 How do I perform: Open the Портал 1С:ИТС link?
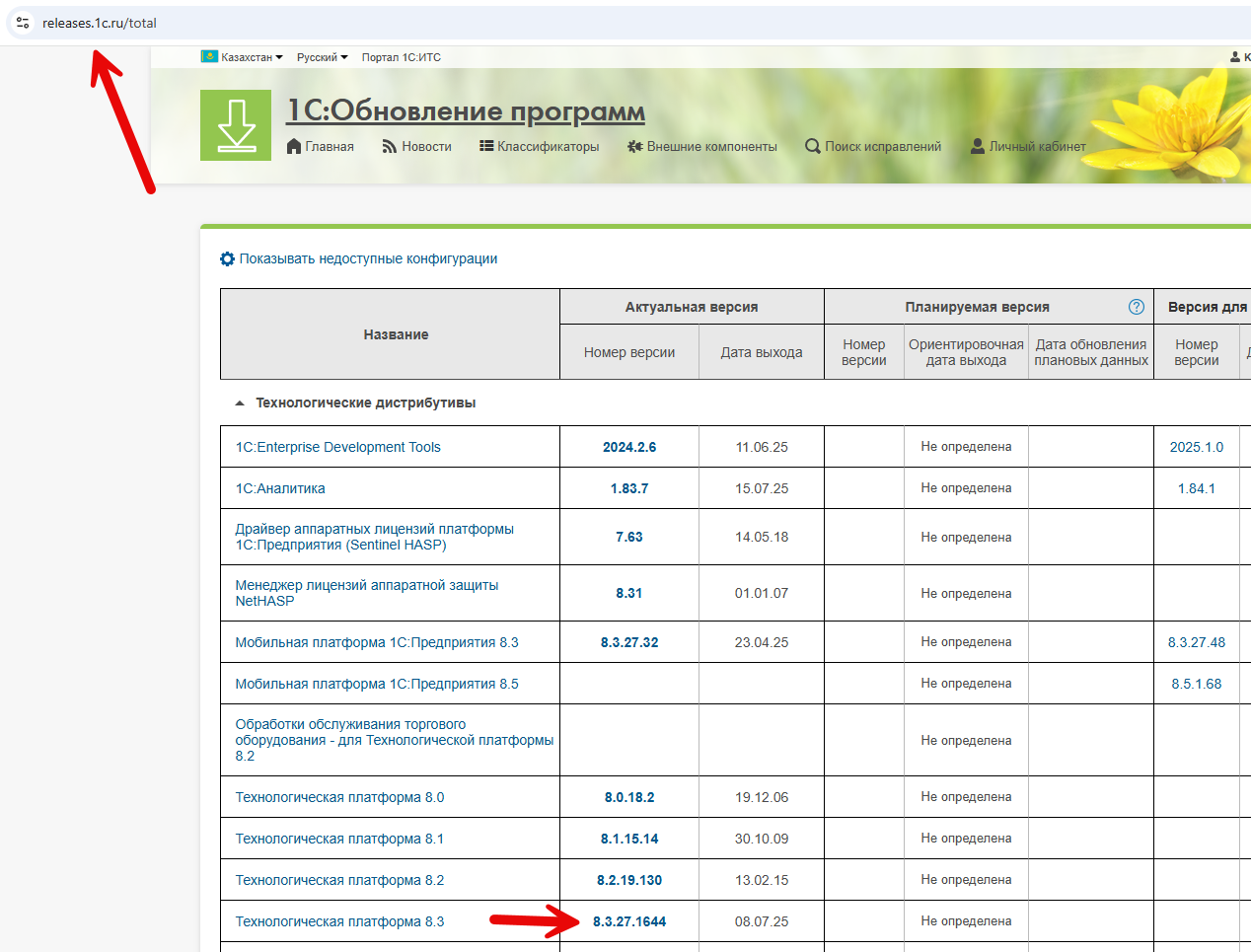point(401,57)
